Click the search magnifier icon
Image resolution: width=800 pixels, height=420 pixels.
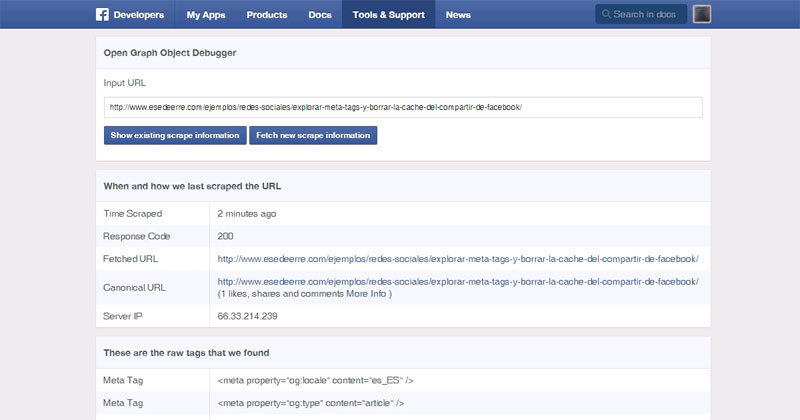pyautogui.click(x=606, y=14)
